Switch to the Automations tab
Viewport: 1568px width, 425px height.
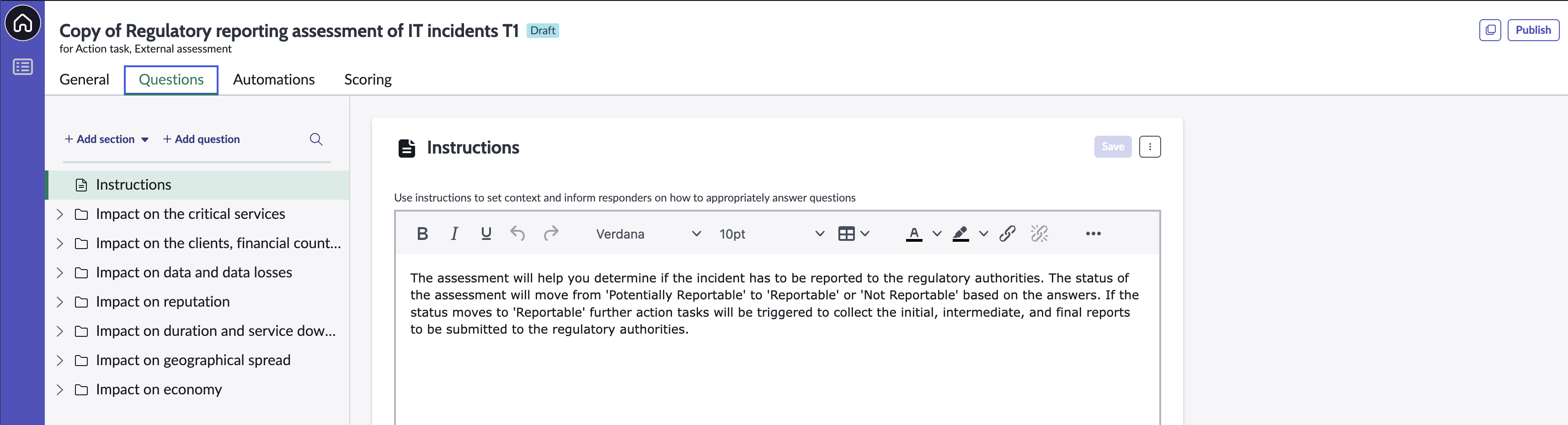pos(274,80)
